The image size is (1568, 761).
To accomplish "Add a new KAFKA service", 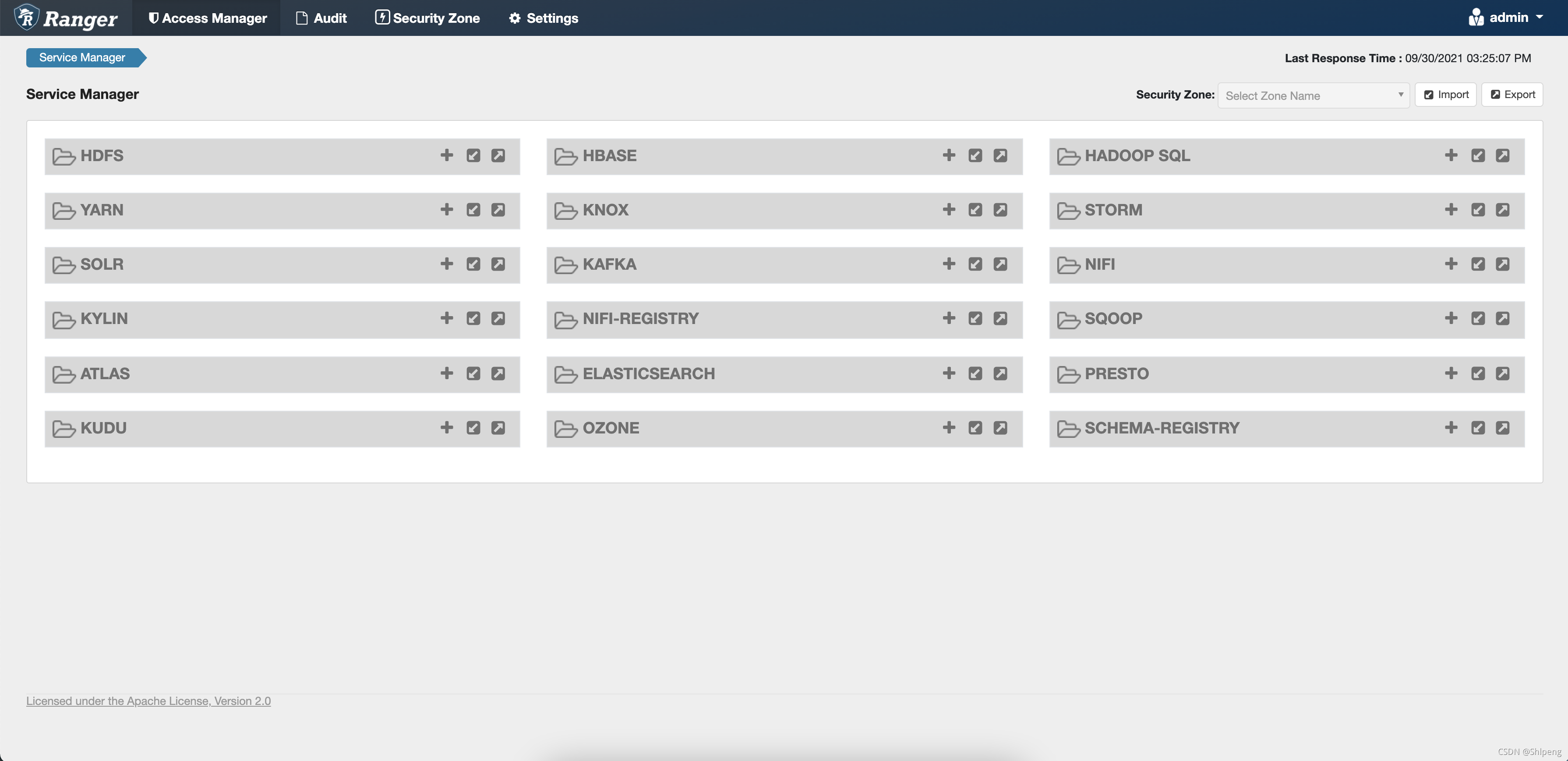I will [x=948, y=264].
